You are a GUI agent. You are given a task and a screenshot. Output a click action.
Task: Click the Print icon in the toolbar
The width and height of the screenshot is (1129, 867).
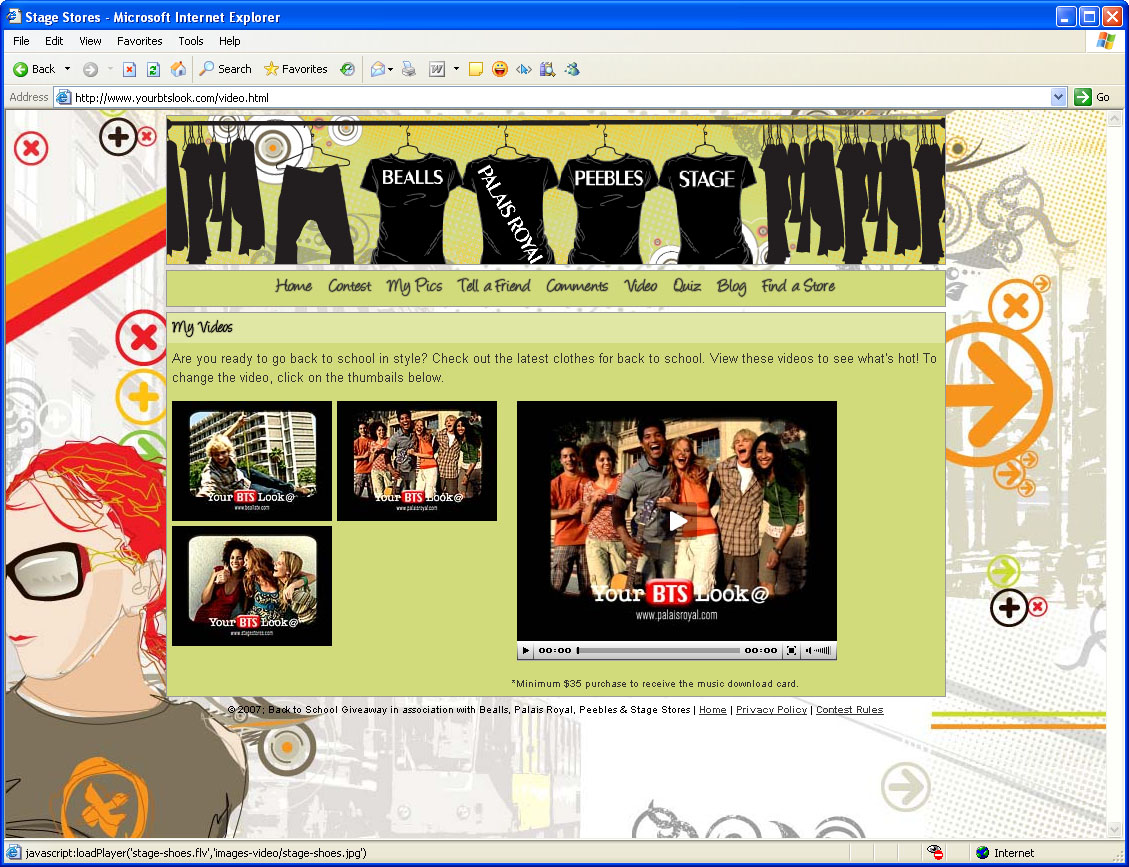coord(408,69)
